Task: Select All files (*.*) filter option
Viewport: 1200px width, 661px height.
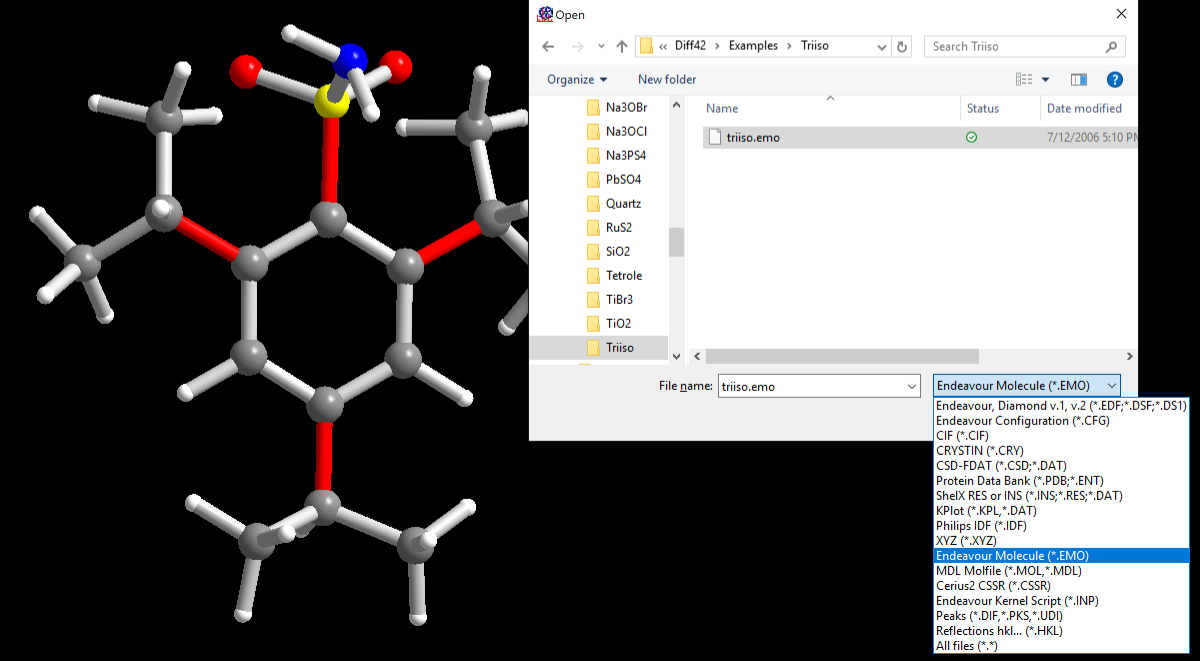Action: [x=966, y=646]
